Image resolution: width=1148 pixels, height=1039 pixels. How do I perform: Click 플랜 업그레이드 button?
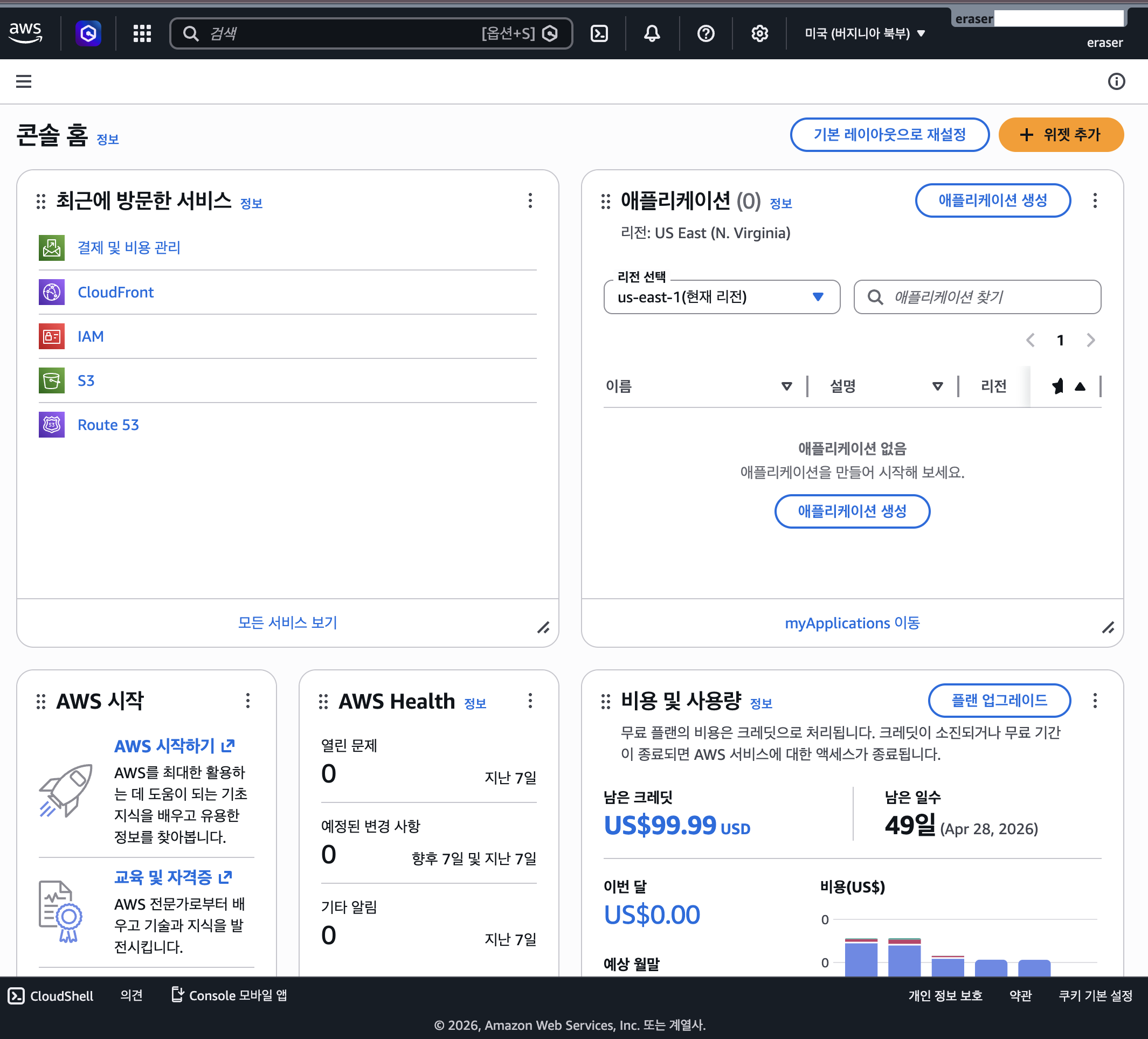pyautogui.click(x=999, y=700)
